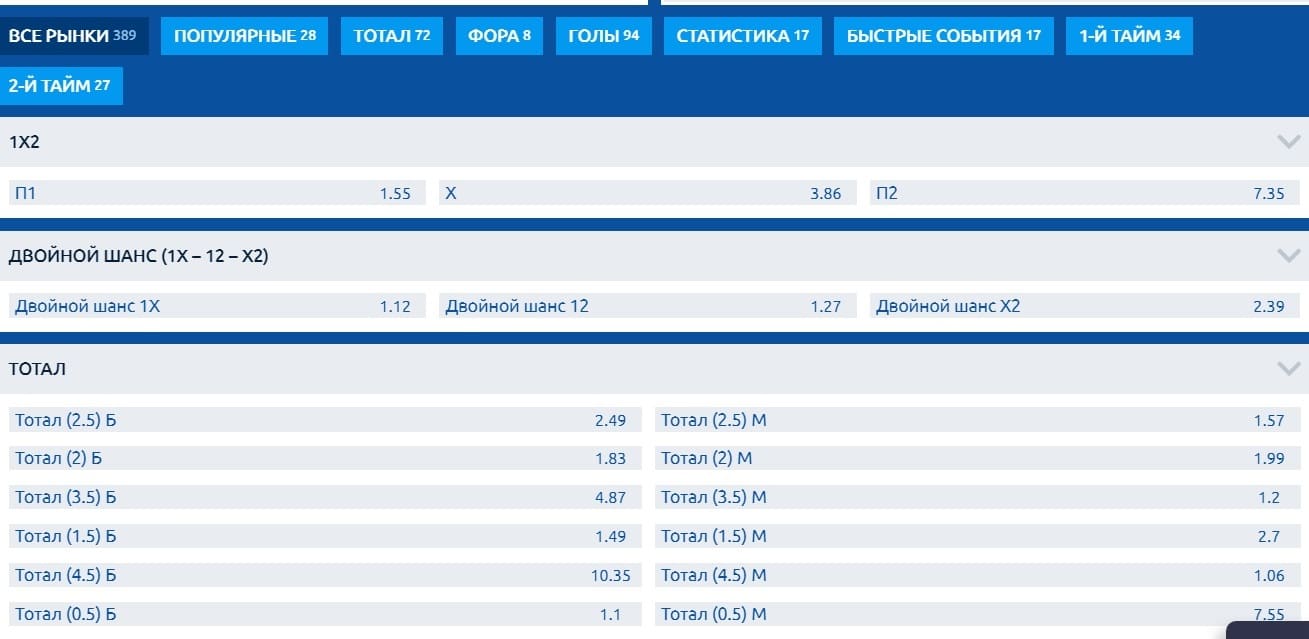Open the Тотал 72 tab
Viewport: 1309px width, 639px height.
[391, 36]
